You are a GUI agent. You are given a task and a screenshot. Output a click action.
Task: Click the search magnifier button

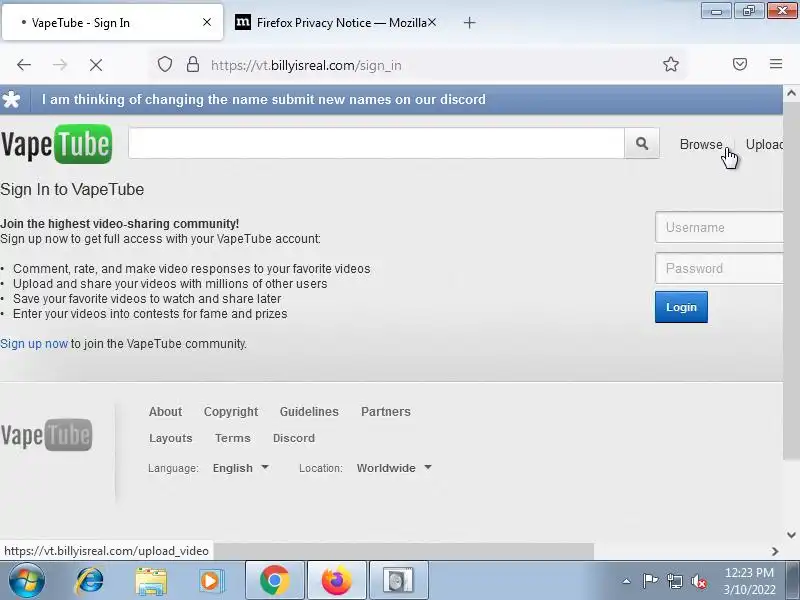[642, 143]
